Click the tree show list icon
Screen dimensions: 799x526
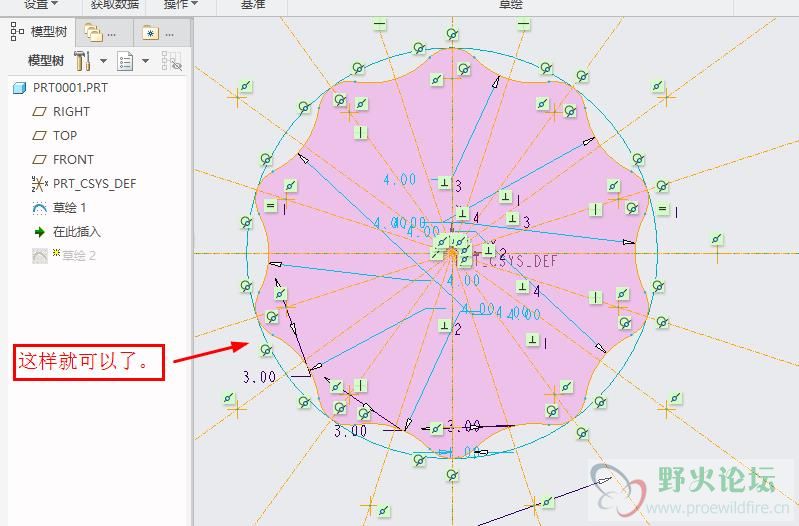coord(125,61)
